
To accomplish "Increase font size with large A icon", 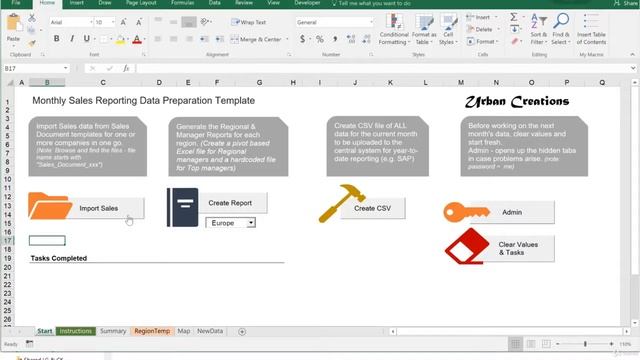I will point(123,22).
